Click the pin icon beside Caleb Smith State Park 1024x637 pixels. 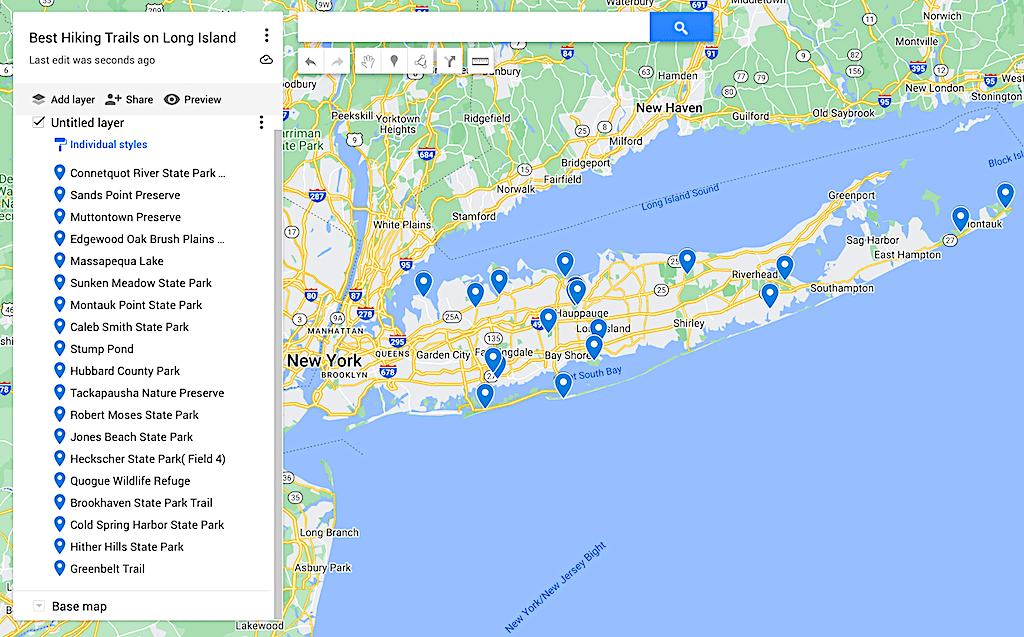59,326
